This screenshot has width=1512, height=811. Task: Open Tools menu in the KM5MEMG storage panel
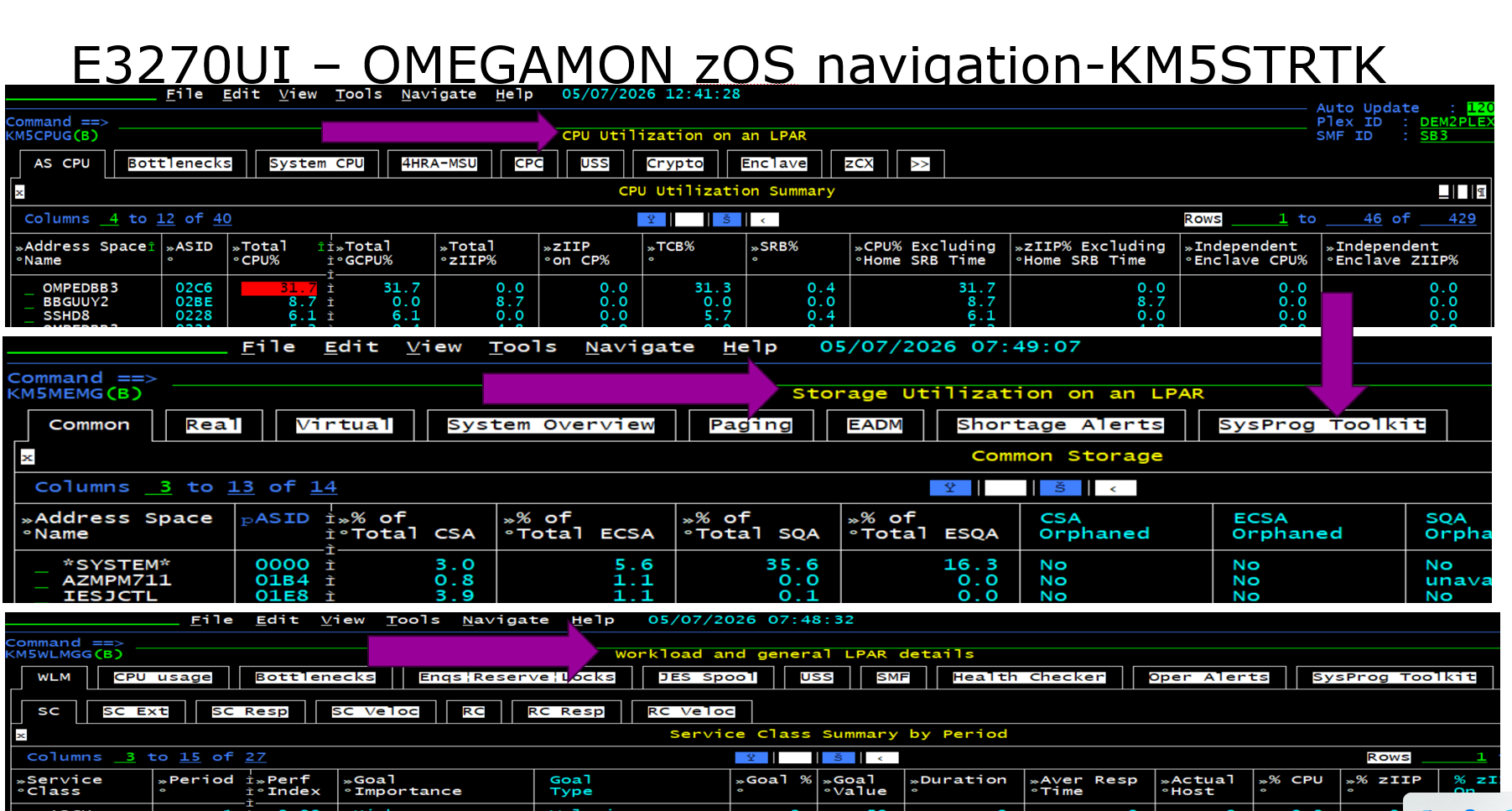coord(522,346)
